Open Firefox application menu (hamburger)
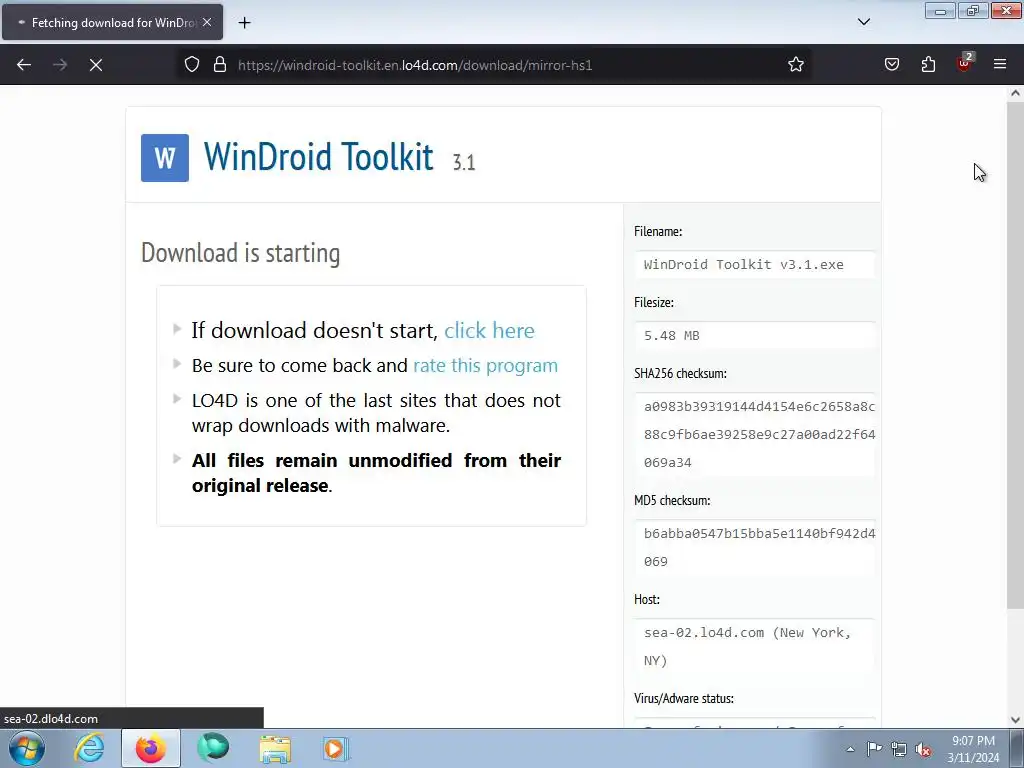This screenshot has height=768, width=1024. tap(1000, 65)
